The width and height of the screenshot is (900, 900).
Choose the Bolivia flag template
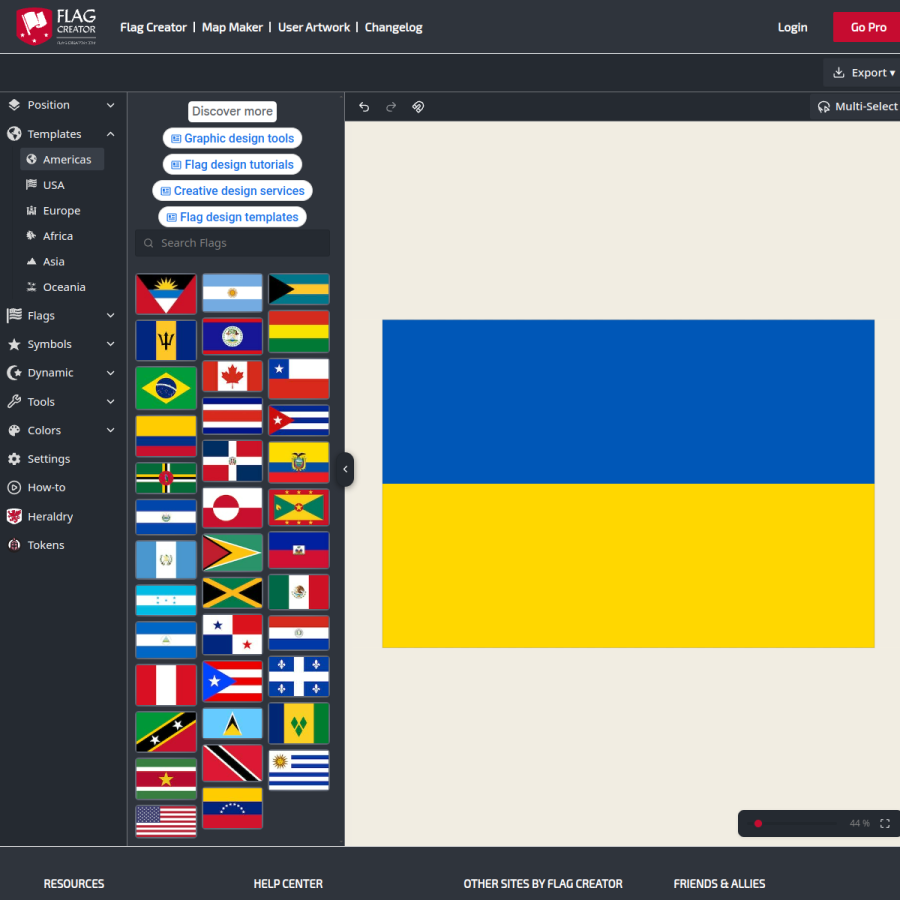(x=298, y=331)
